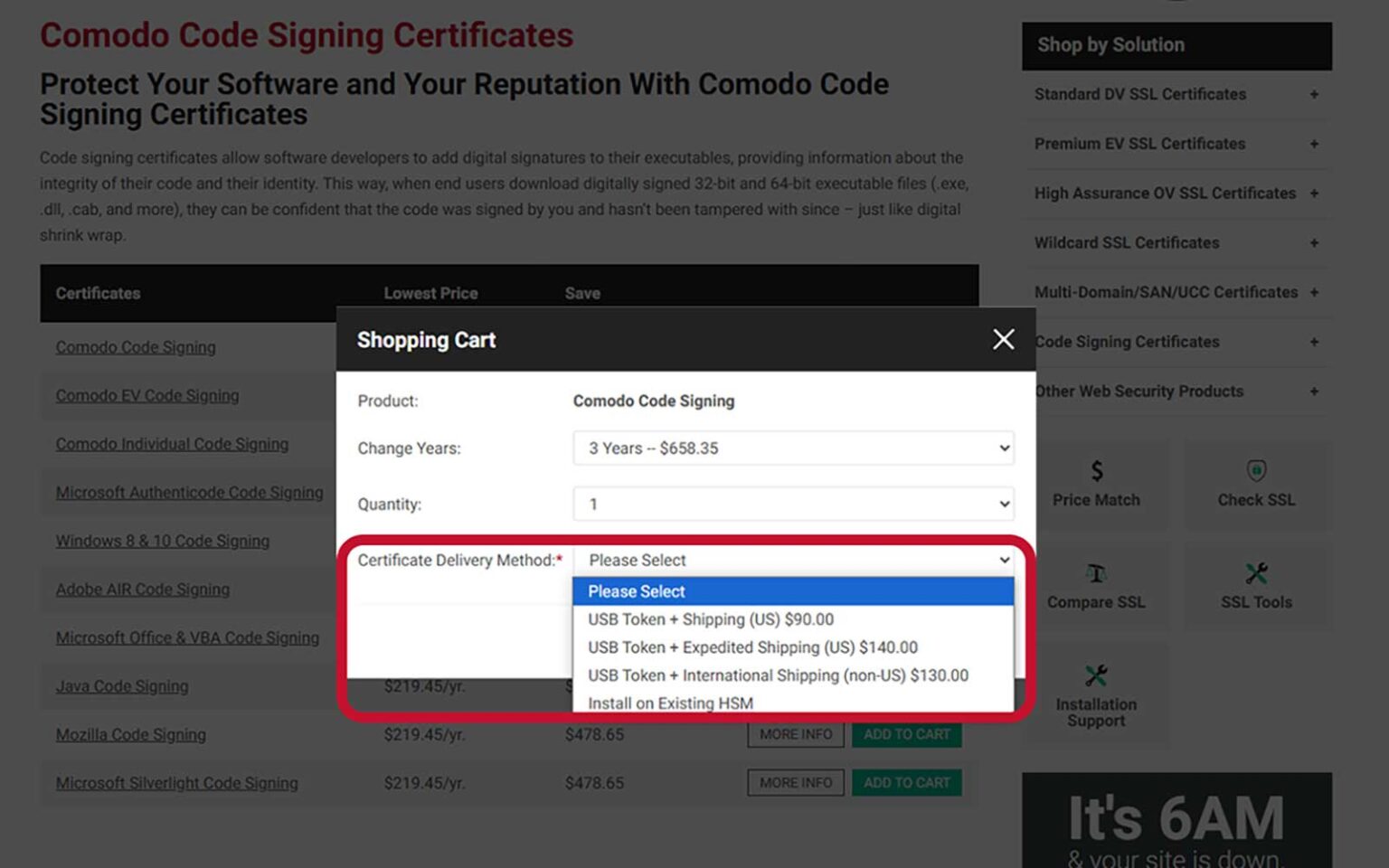The image size is (1389, 868).
Task: Click MORE INFO for Microsoft Silverlight Code Signing
Action: click(794, 782)
